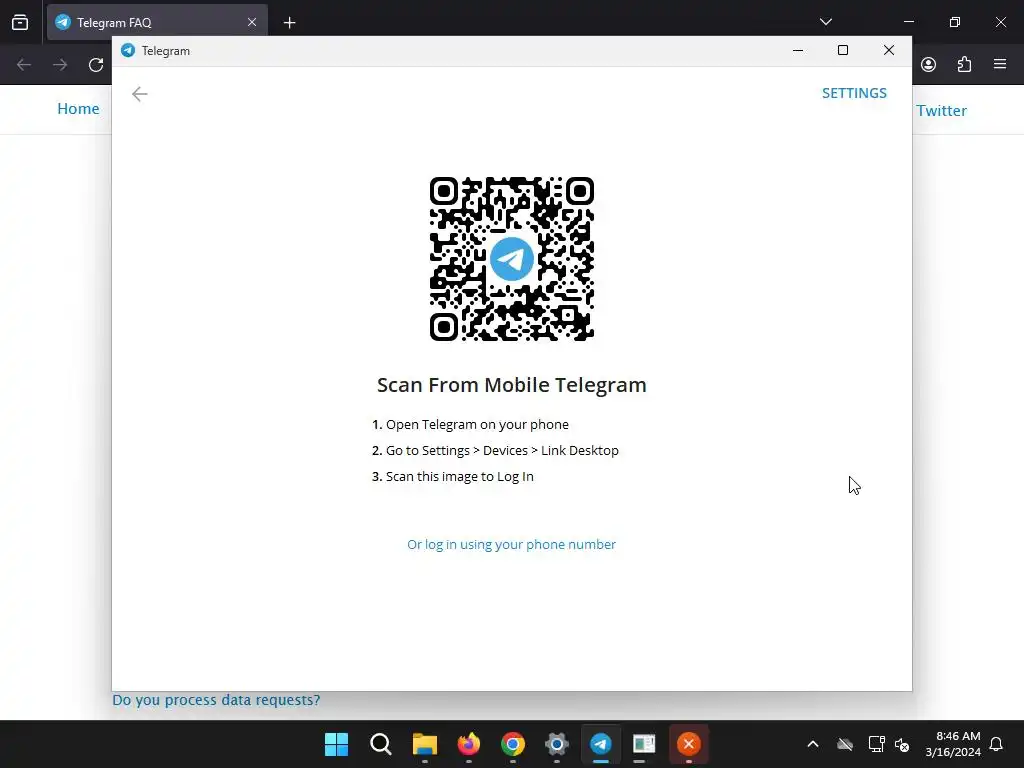
Task: Open SETTINGS in the Telegram window
Action: (x=854, y=93)
